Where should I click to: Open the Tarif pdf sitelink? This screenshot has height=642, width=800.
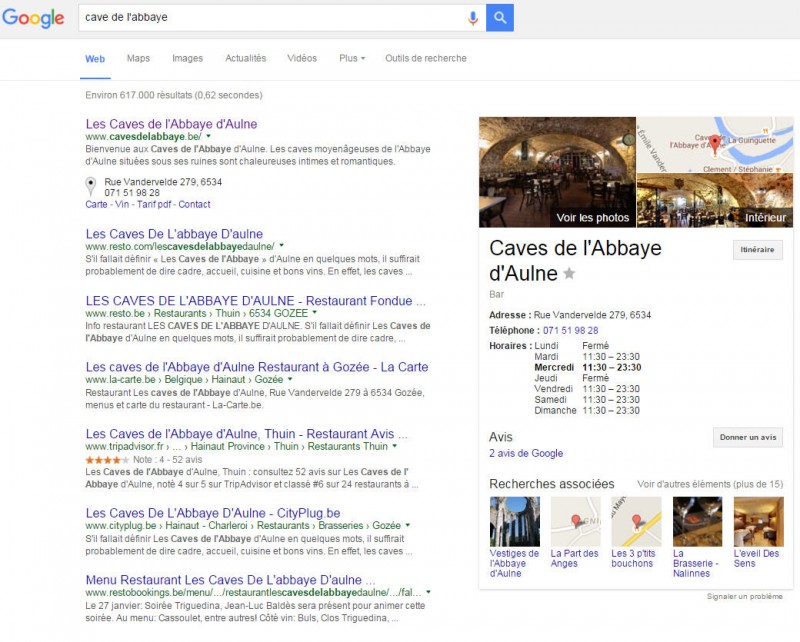click(154, 204)
